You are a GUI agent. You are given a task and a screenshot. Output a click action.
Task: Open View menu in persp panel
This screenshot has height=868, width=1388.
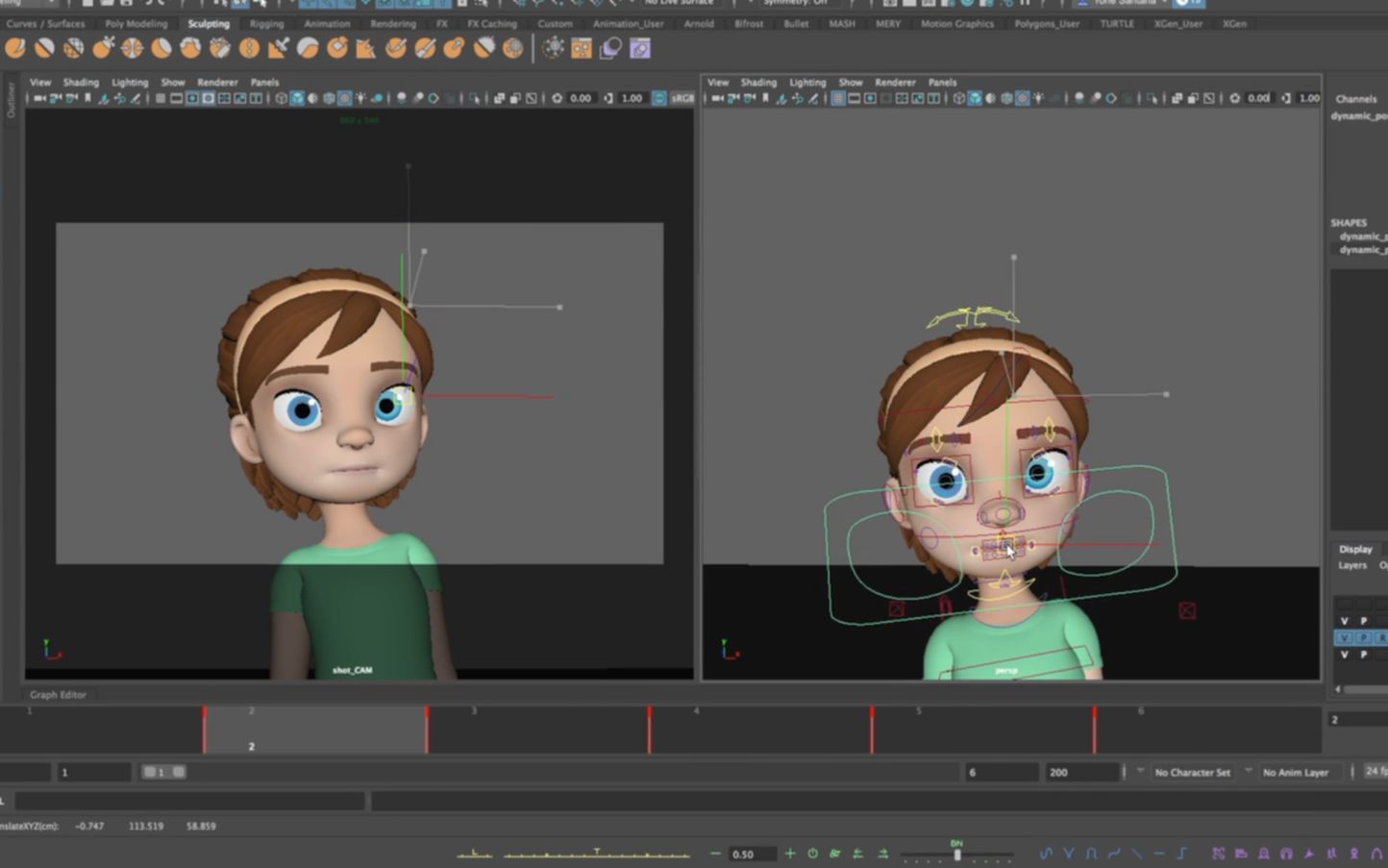coord(718,82)
